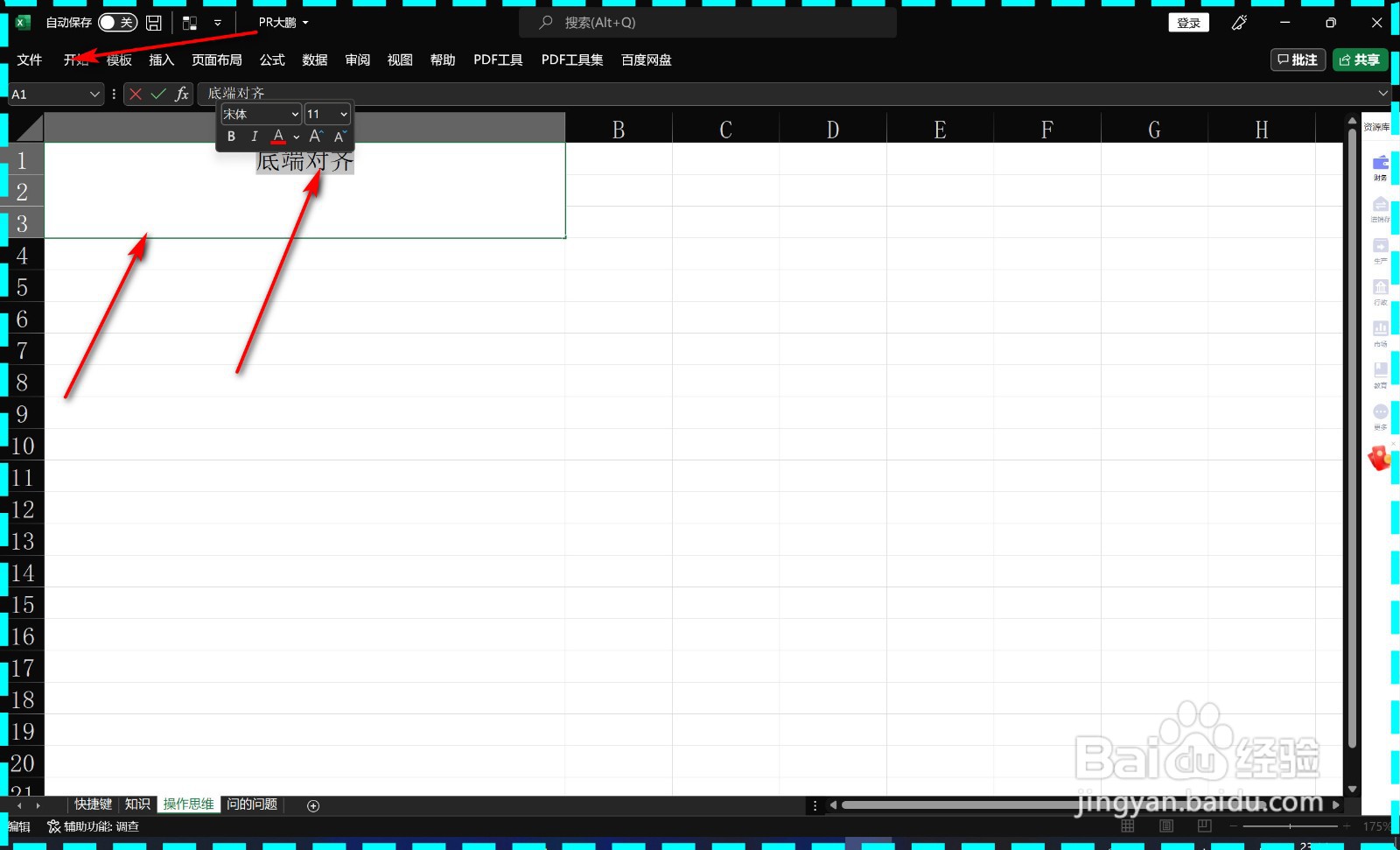Viewport: 1400px width, 850px height.
Task: Expand the Name Box dropdown arrow
Action: coord(94,94)
